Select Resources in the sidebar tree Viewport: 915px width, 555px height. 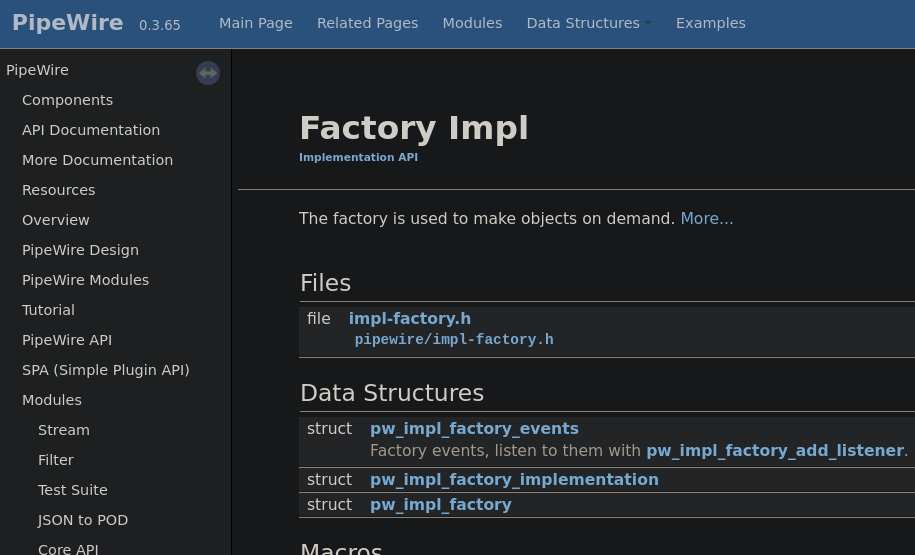[58, 190]
